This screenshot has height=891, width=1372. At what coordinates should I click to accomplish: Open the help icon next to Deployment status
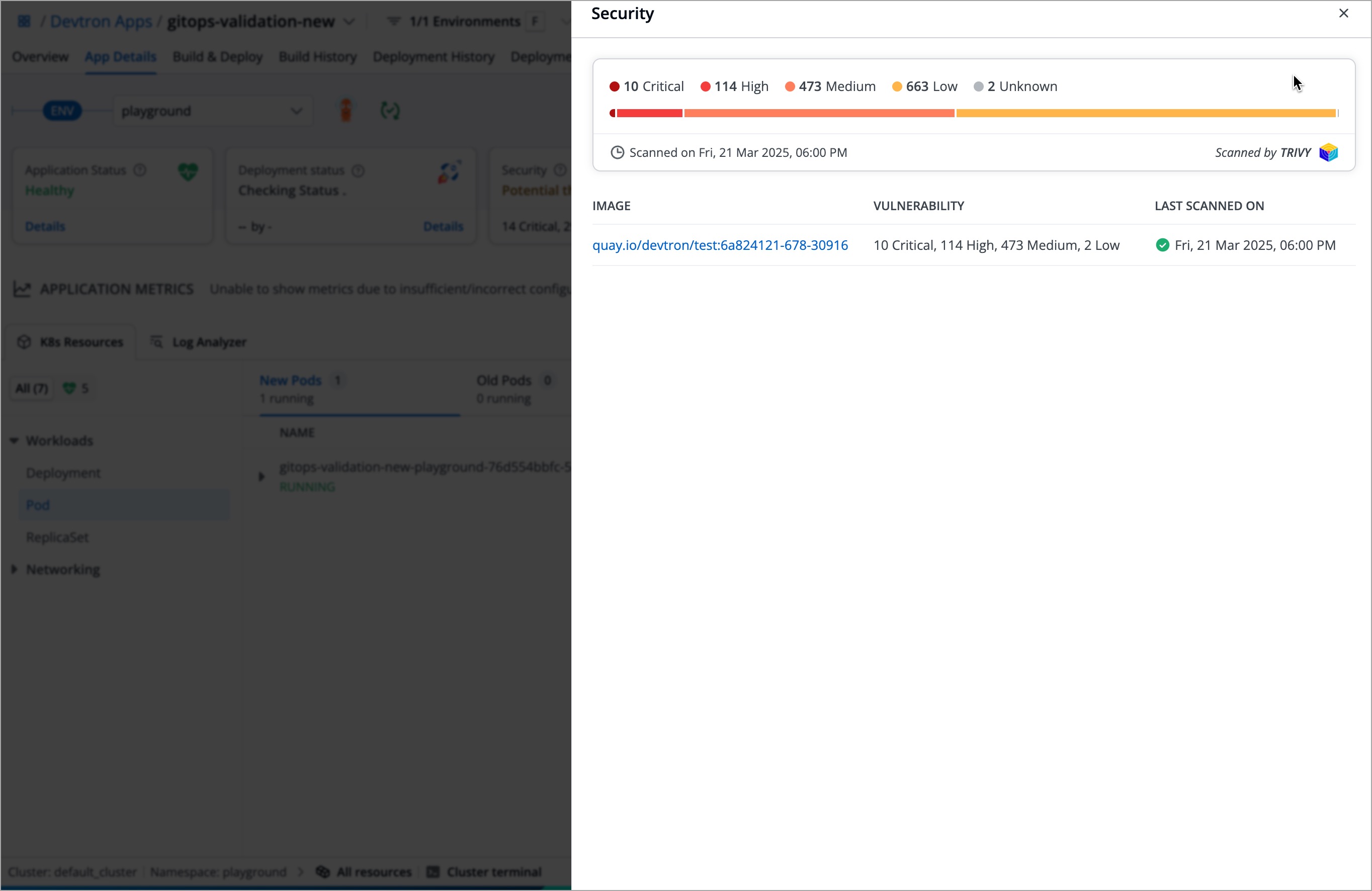(x=359, y=170)
